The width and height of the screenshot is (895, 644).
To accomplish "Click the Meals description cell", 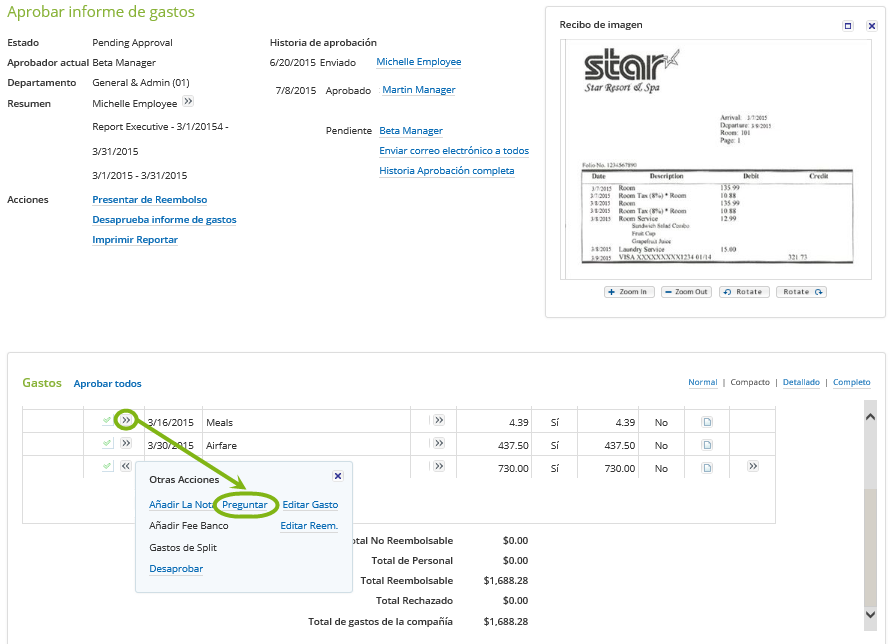I will pyautogui.click(x=307, y=422).
